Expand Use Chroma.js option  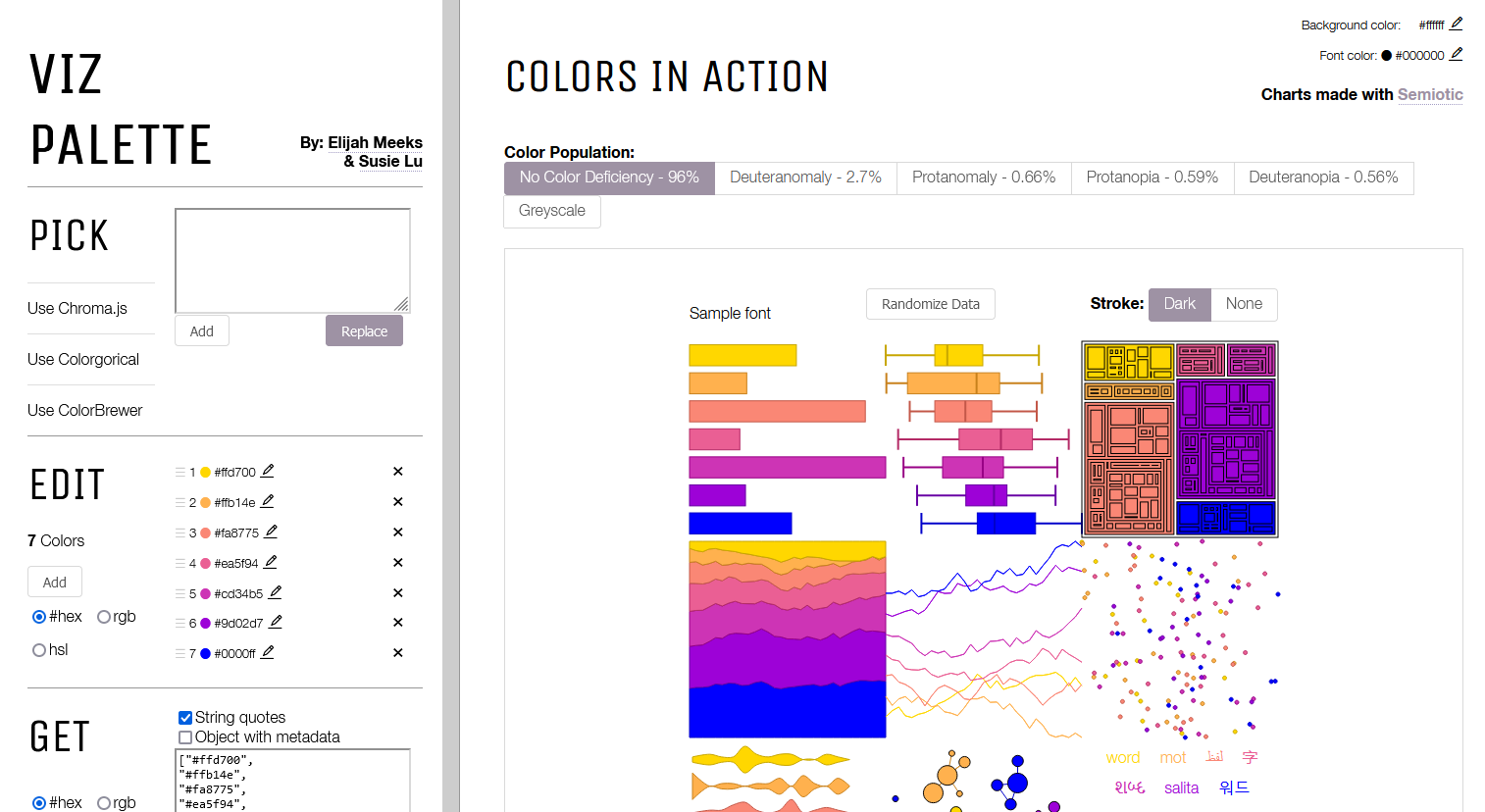coord(77,308)
